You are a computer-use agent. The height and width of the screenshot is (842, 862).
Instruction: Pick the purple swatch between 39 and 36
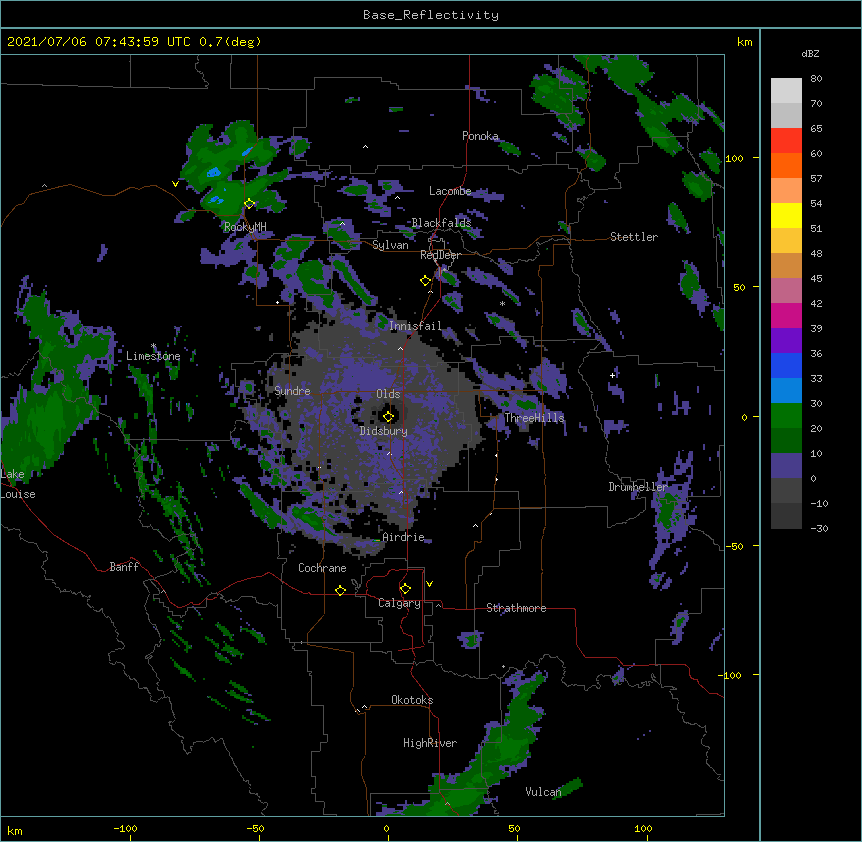786,341
